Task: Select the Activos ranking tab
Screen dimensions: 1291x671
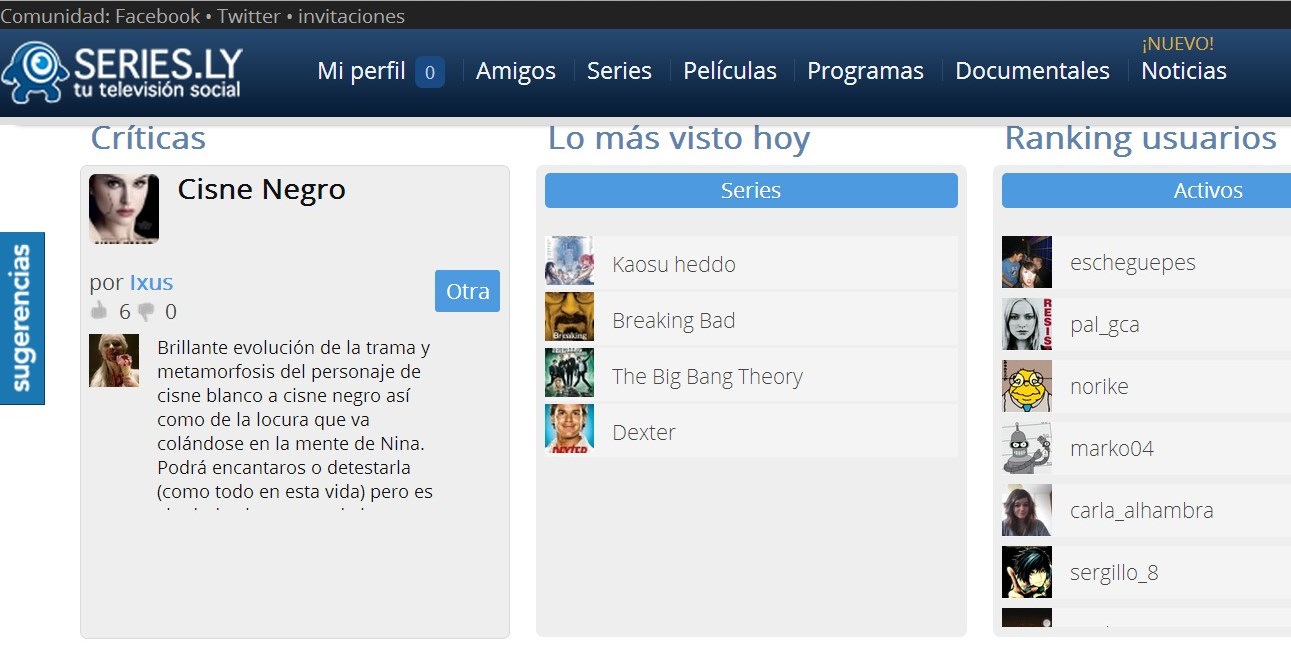Action: pyautogui.click(x=1207, y=190)
